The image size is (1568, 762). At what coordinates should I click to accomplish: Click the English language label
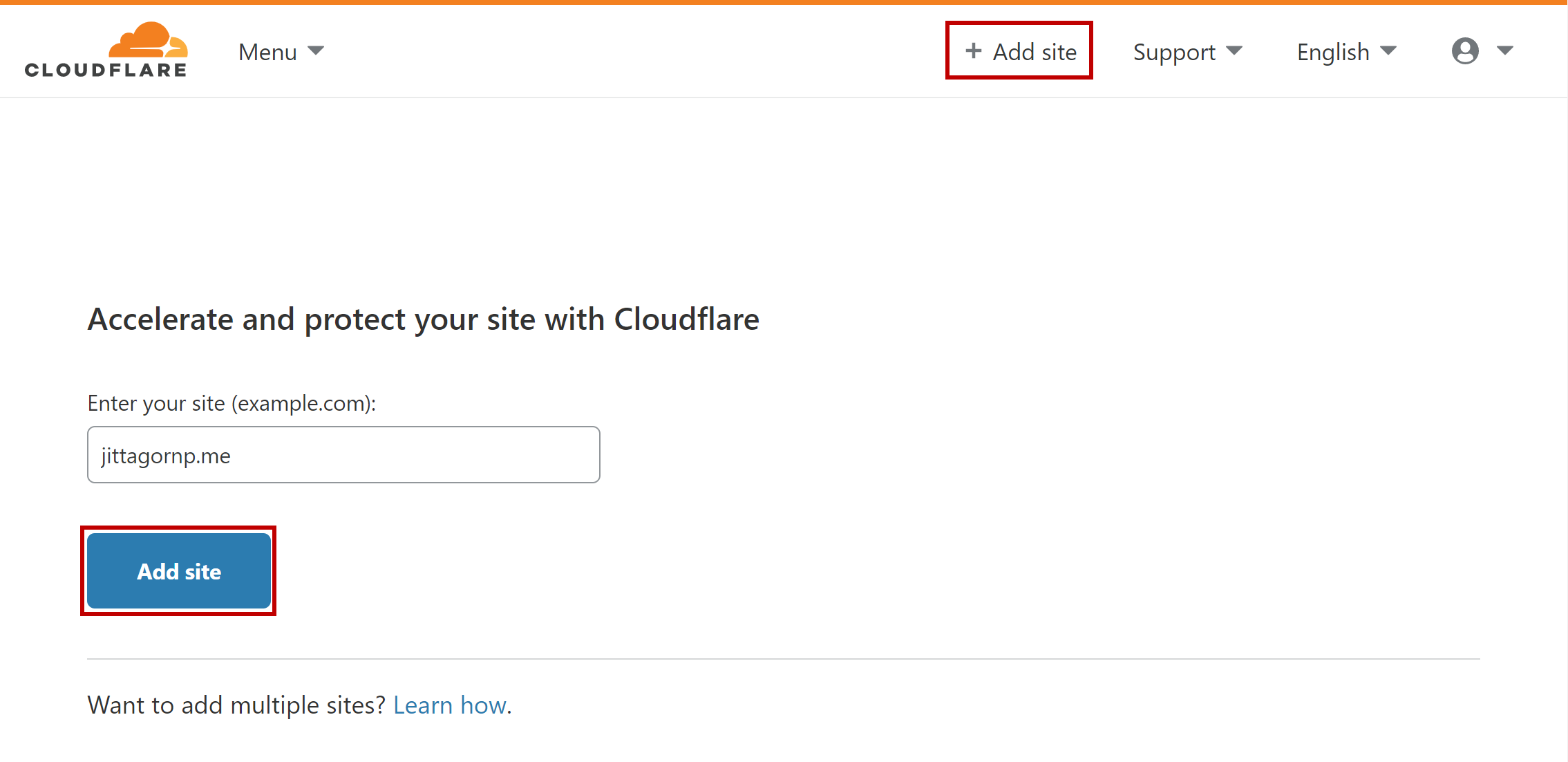[x=1333, y=52]
